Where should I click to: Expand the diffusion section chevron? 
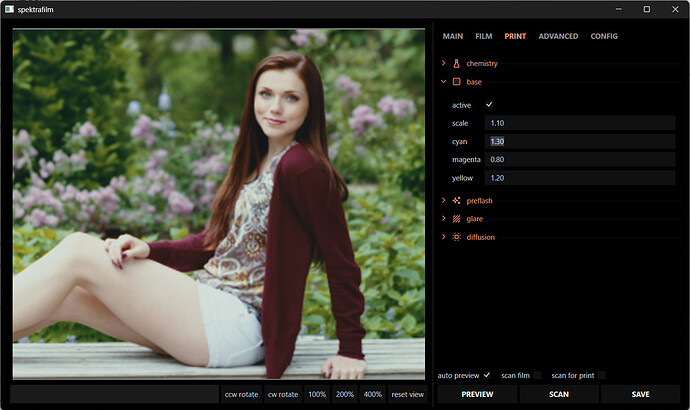(x=444, y=237)
